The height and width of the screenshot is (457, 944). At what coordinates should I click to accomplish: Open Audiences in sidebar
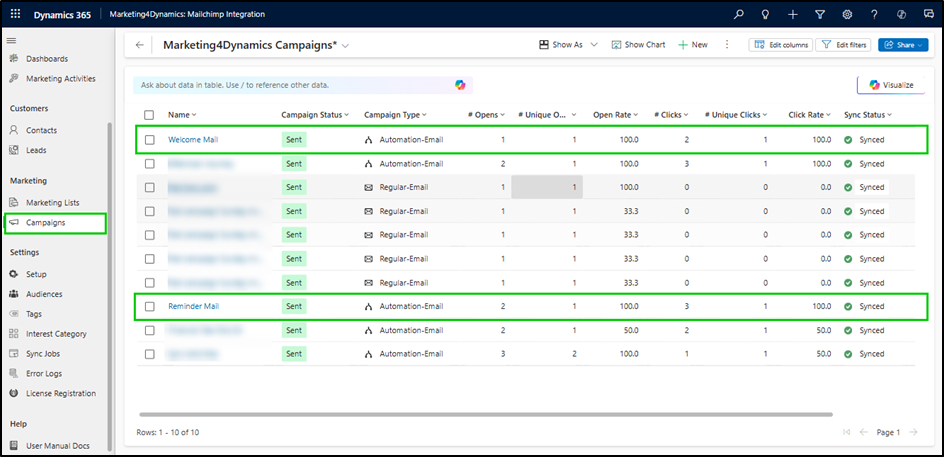(x=44, y=294)
